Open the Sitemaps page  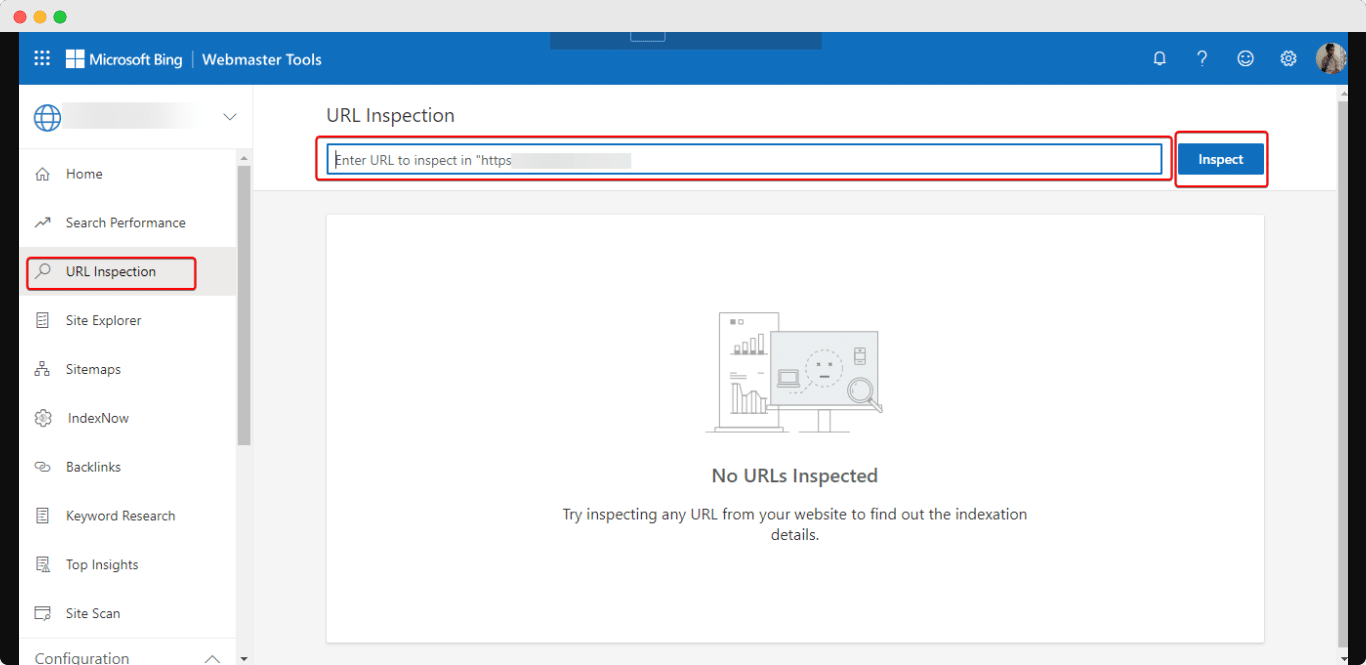point(93,370)
